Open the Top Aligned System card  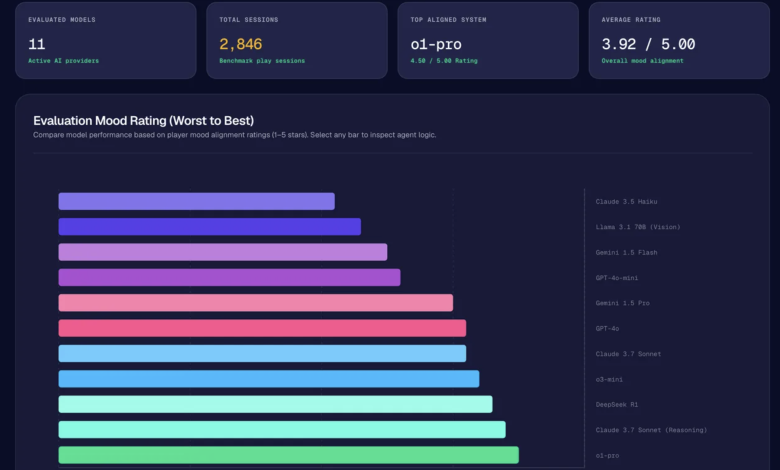click(x=488, y=40)
